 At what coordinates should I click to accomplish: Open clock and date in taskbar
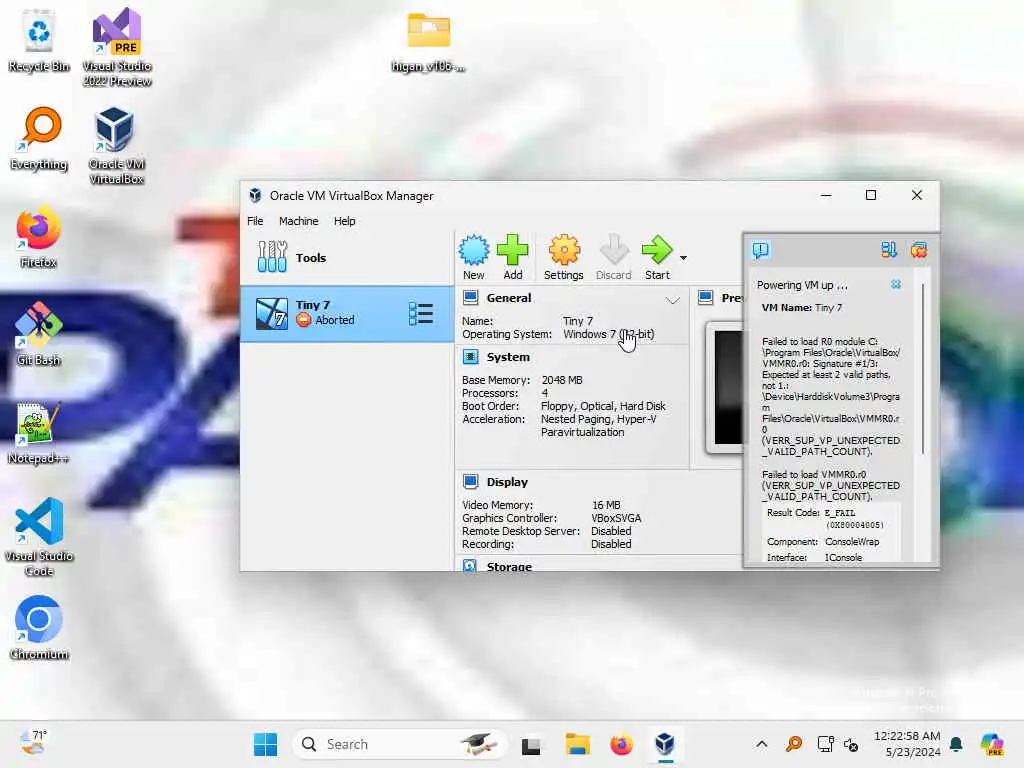click(x=907, y=744)
